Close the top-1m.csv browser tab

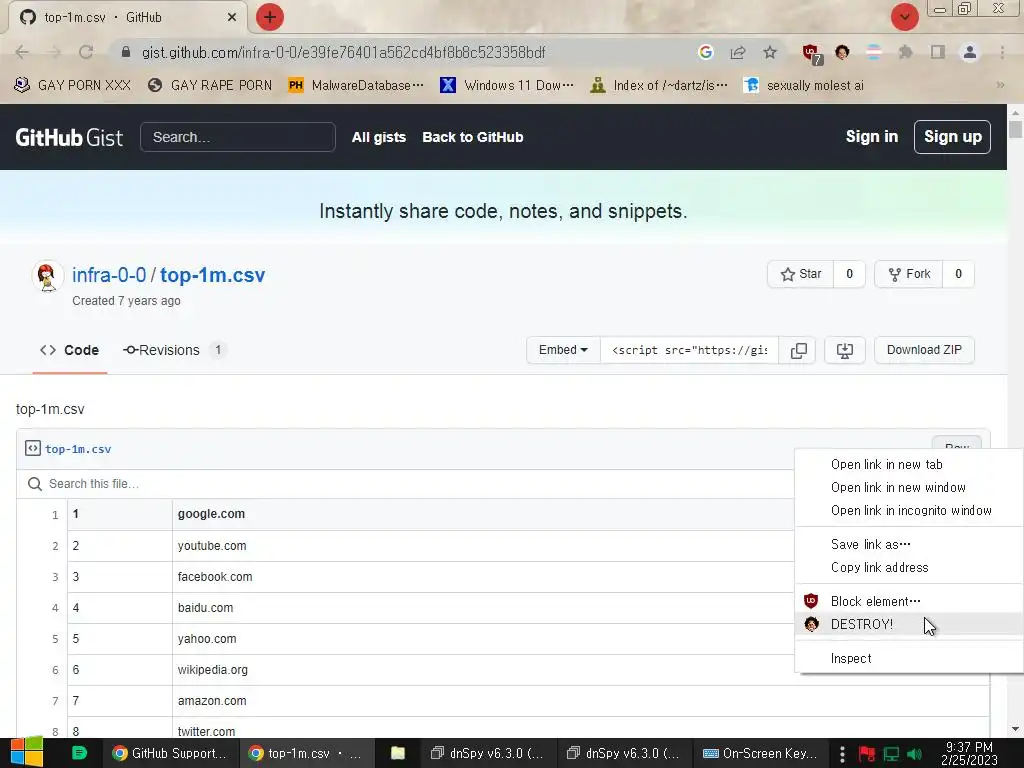232,18
